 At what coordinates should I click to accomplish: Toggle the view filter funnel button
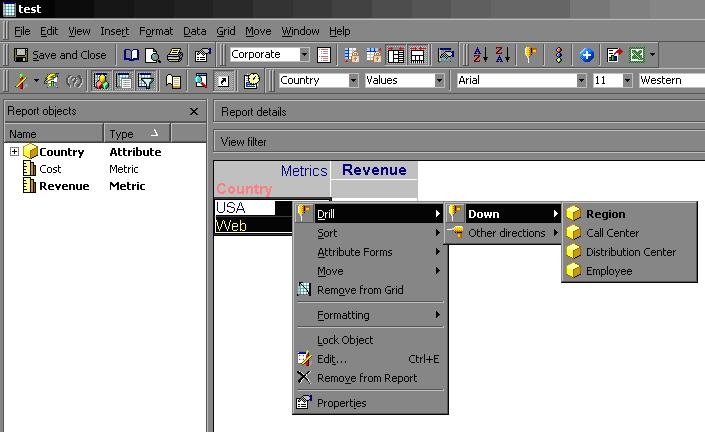(x=146, y=81)
